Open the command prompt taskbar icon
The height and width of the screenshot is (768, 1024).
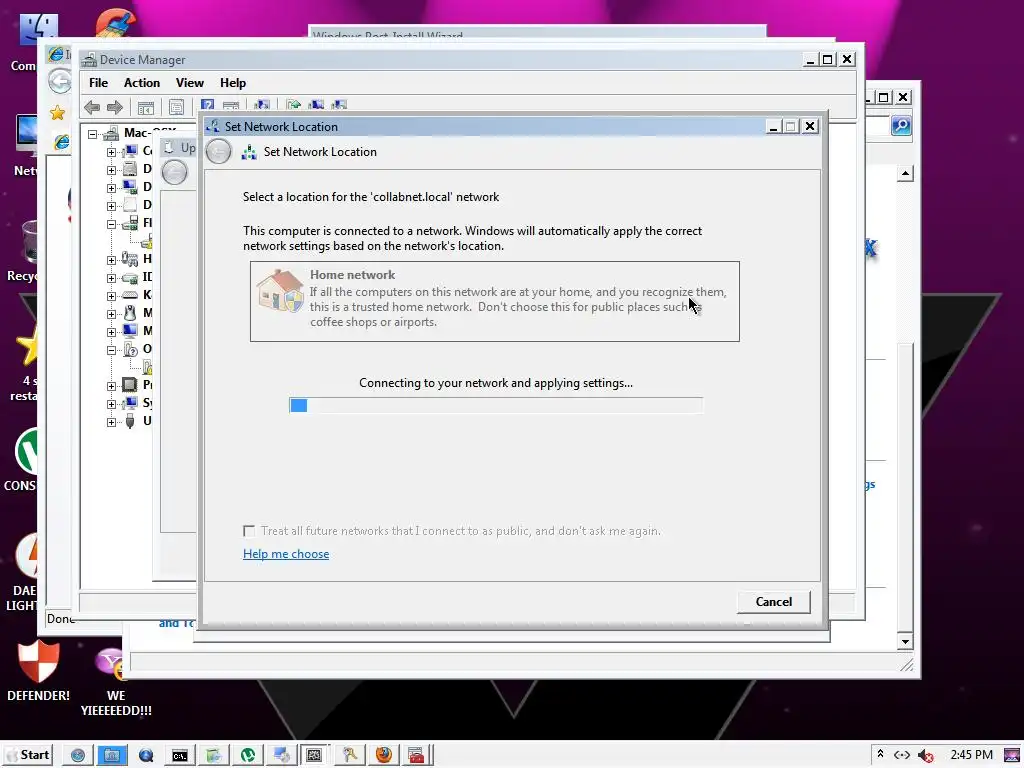180,755
